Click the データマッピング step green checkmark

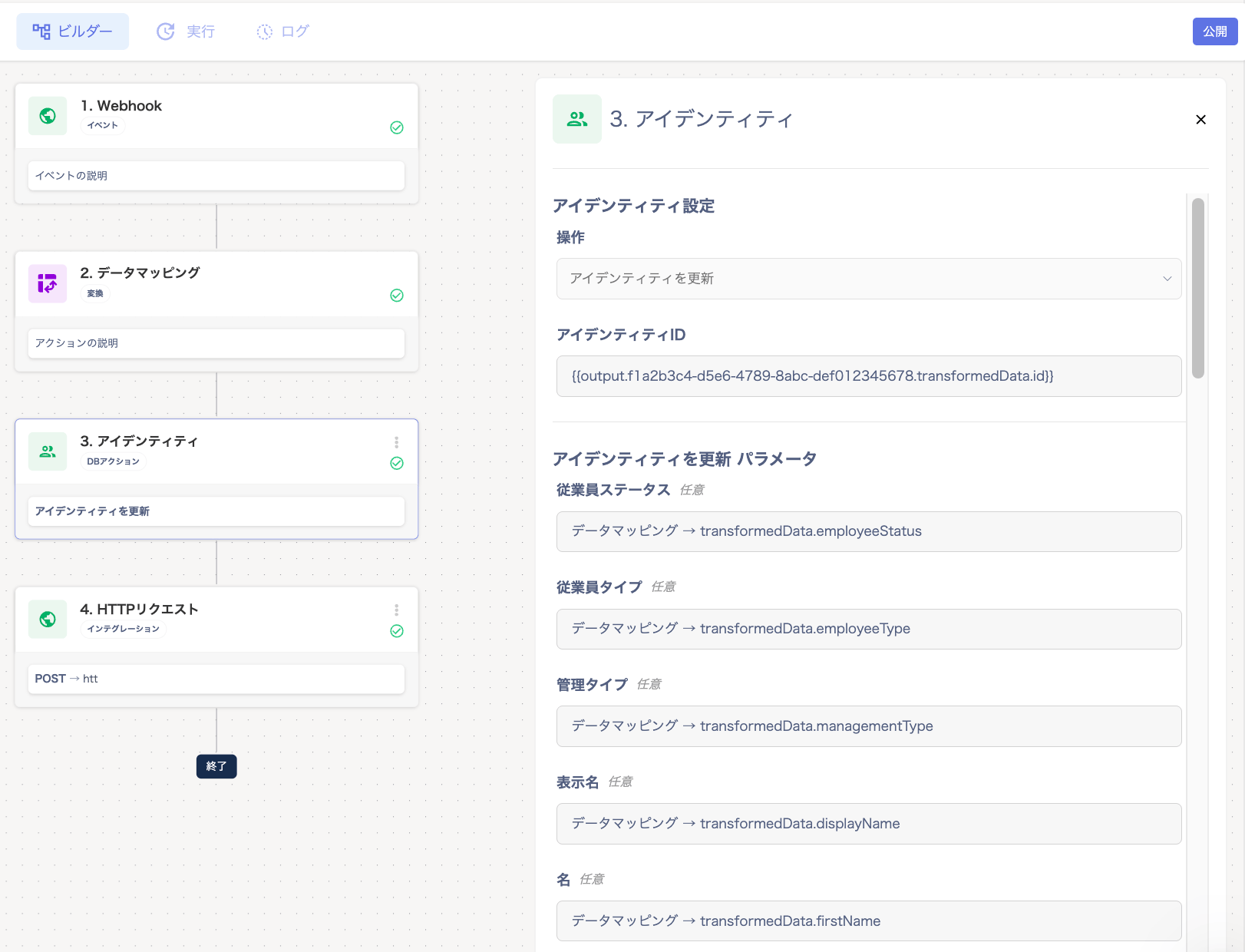coord(397,296)
